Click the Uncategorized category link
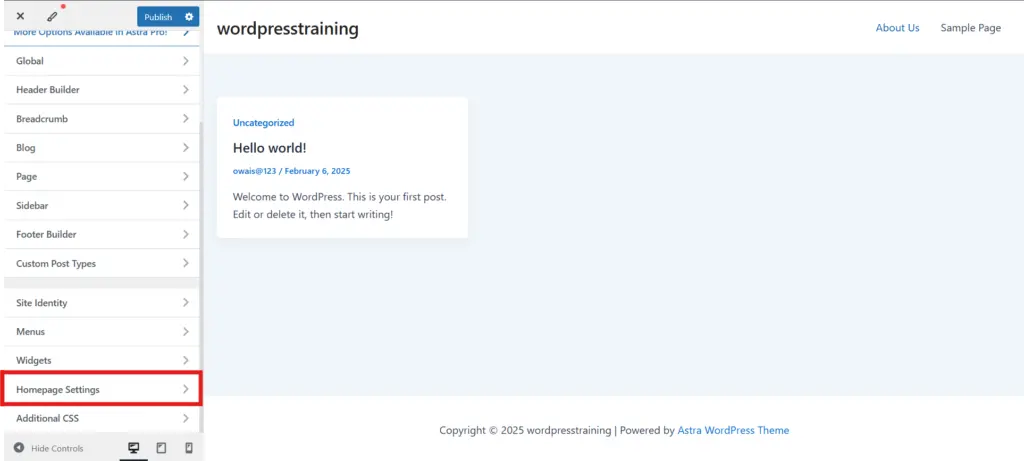 point(264,123)
